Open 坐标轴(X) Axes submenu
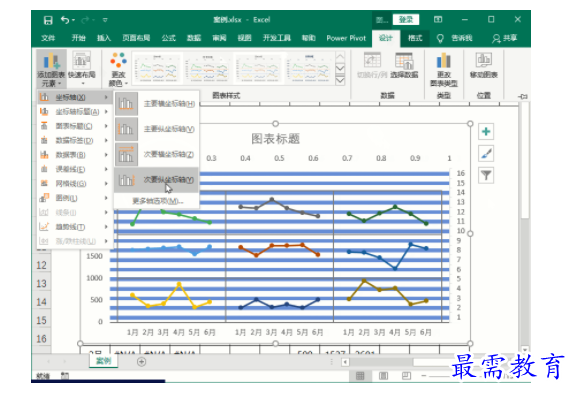 point(75,97)
